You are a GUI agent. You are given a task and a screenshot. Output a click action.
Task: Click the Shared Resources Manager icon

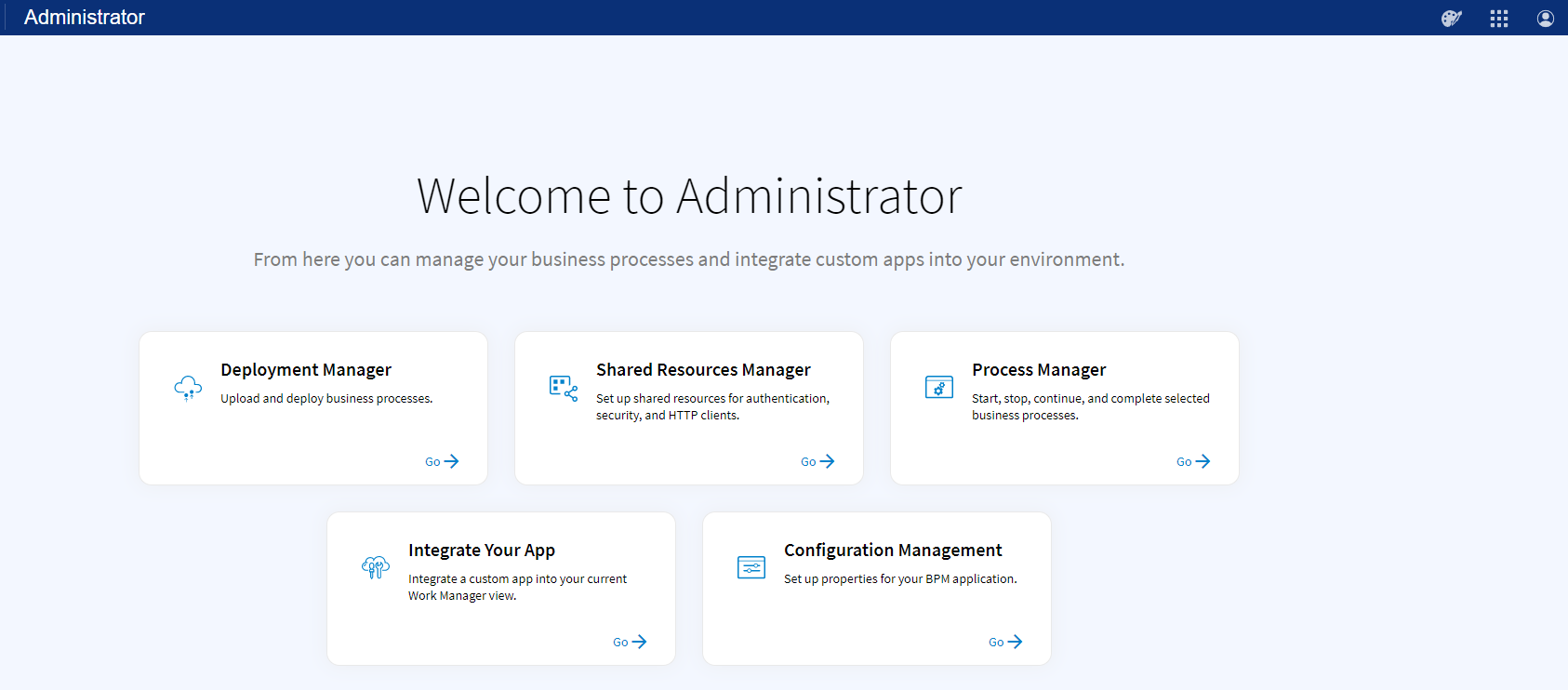click(564, 388)
